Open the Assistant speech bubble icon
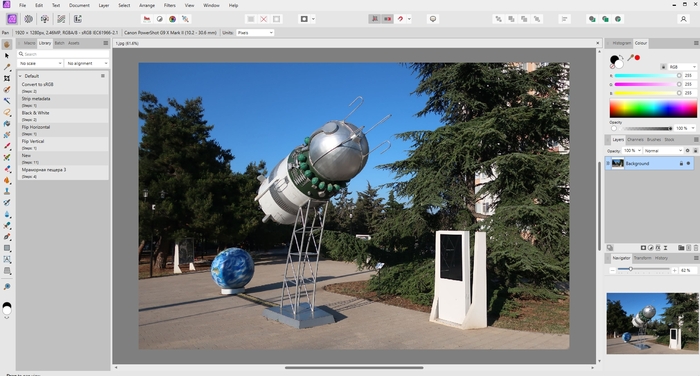 [x=433, y=19]
